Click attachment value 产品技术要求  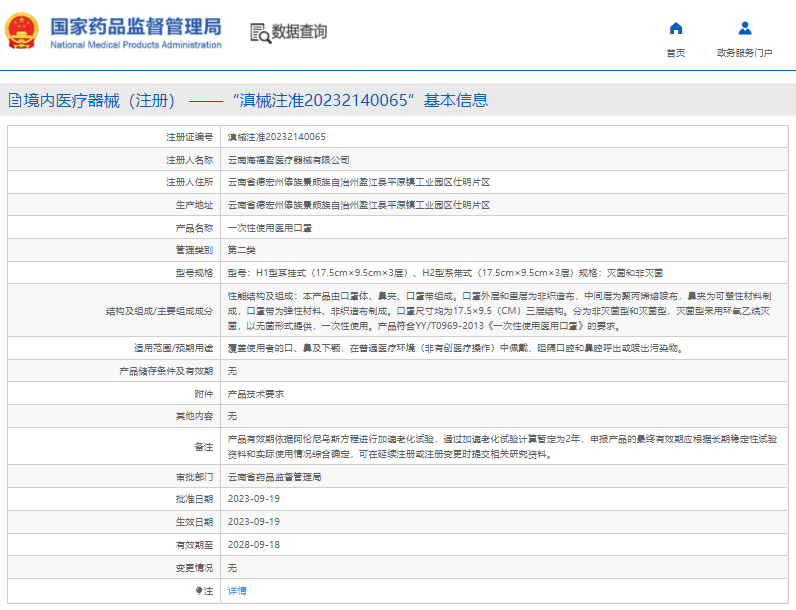[256, 394]
